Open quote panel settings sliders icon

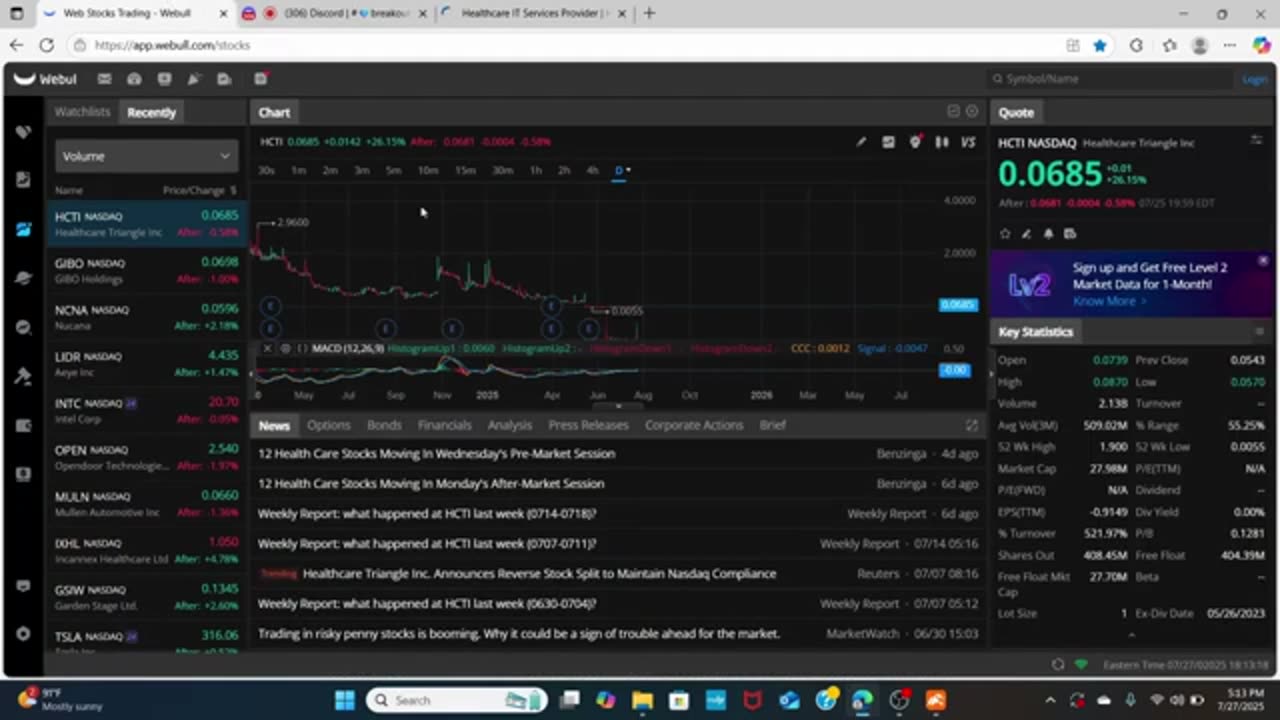pyautogui.click(x=1256, y=141)
